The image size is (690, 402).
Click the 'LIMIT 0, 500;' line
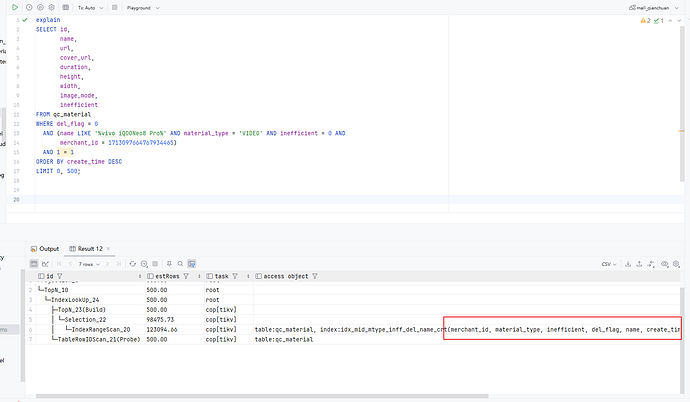[x=58, y=171]
